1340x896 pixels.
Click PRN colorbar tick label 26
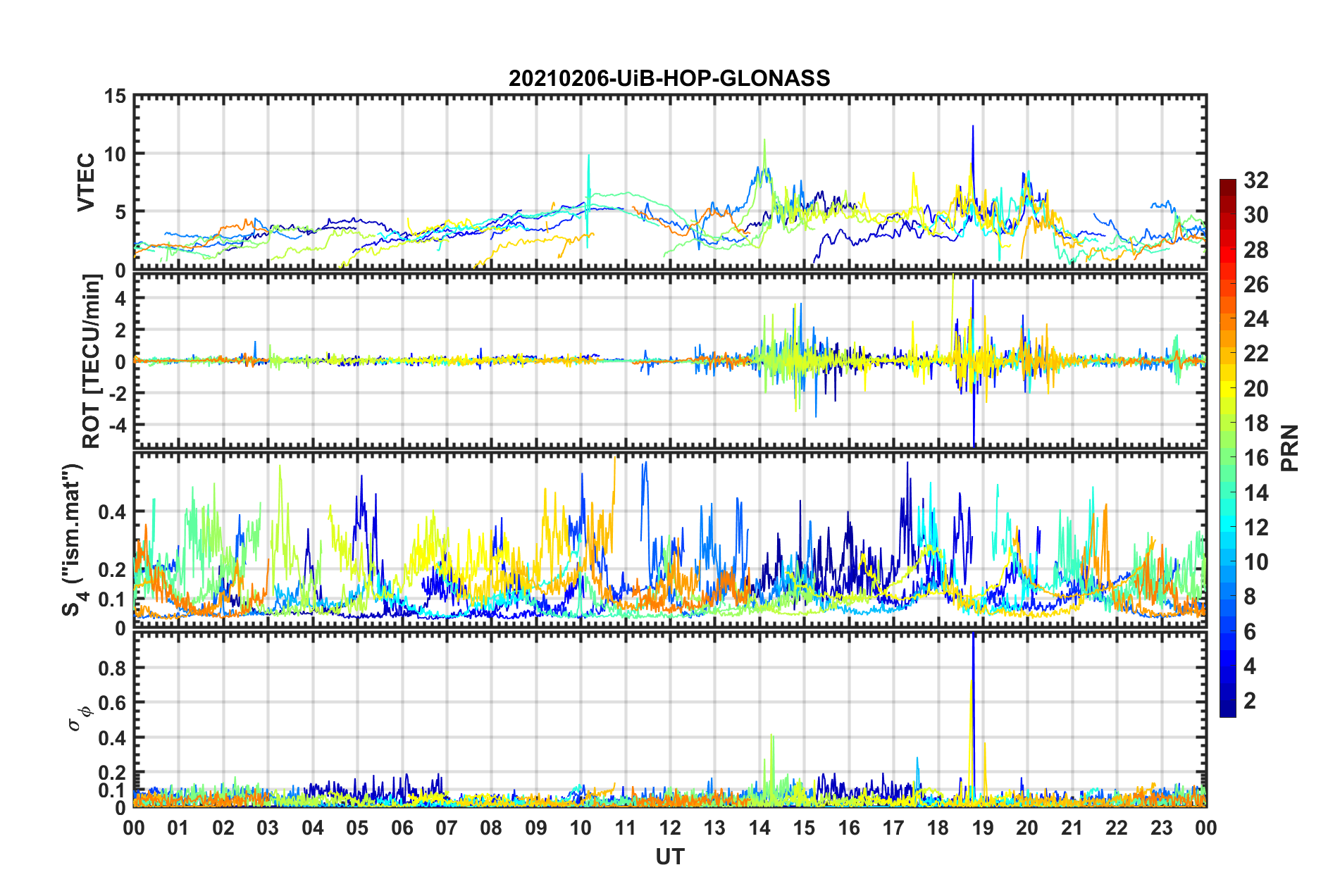[1255, 285]
